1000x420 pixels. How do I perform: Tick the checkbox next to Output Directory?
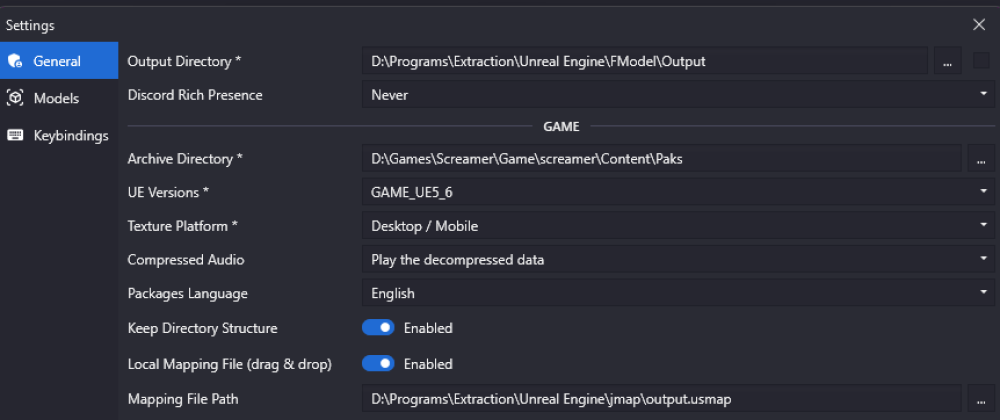(980, 61)
